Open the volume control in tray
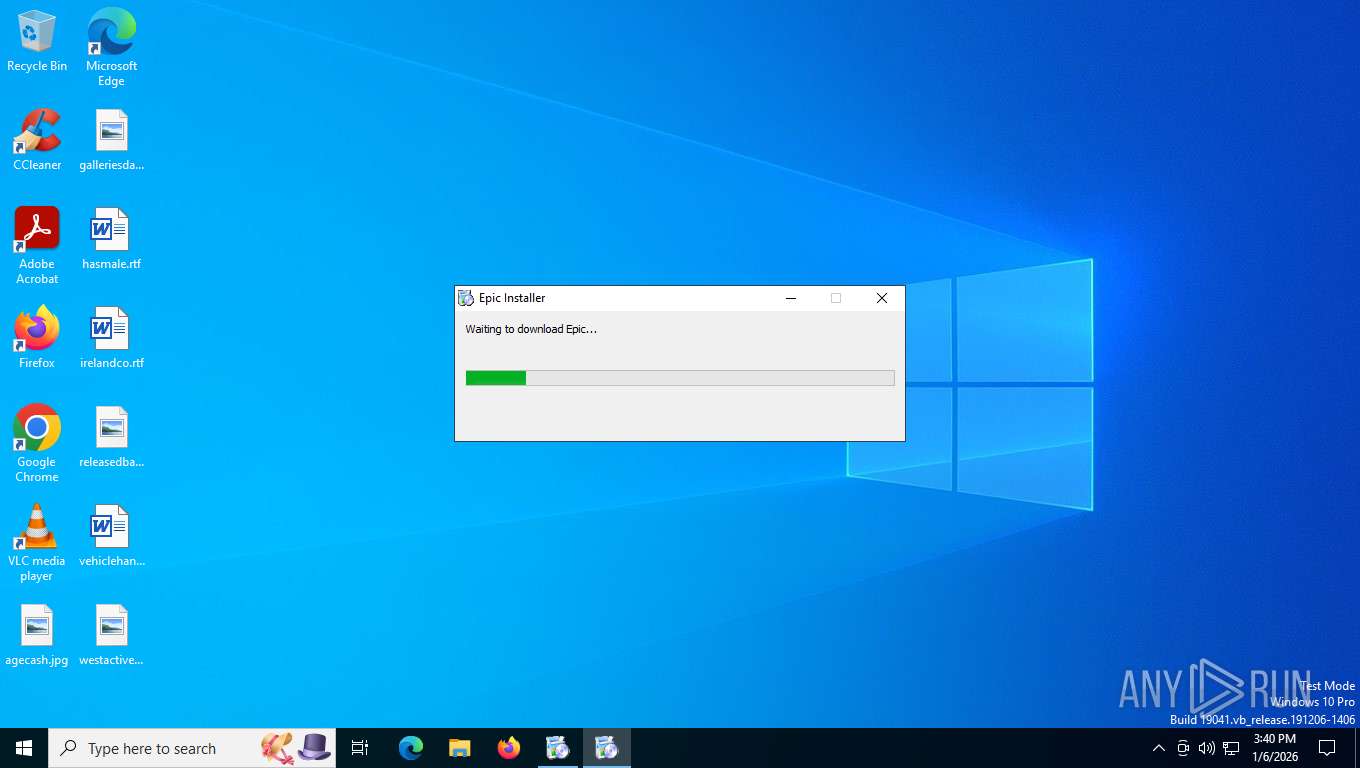Viewport: 1360px width, 768px height. pos(1207,748)
